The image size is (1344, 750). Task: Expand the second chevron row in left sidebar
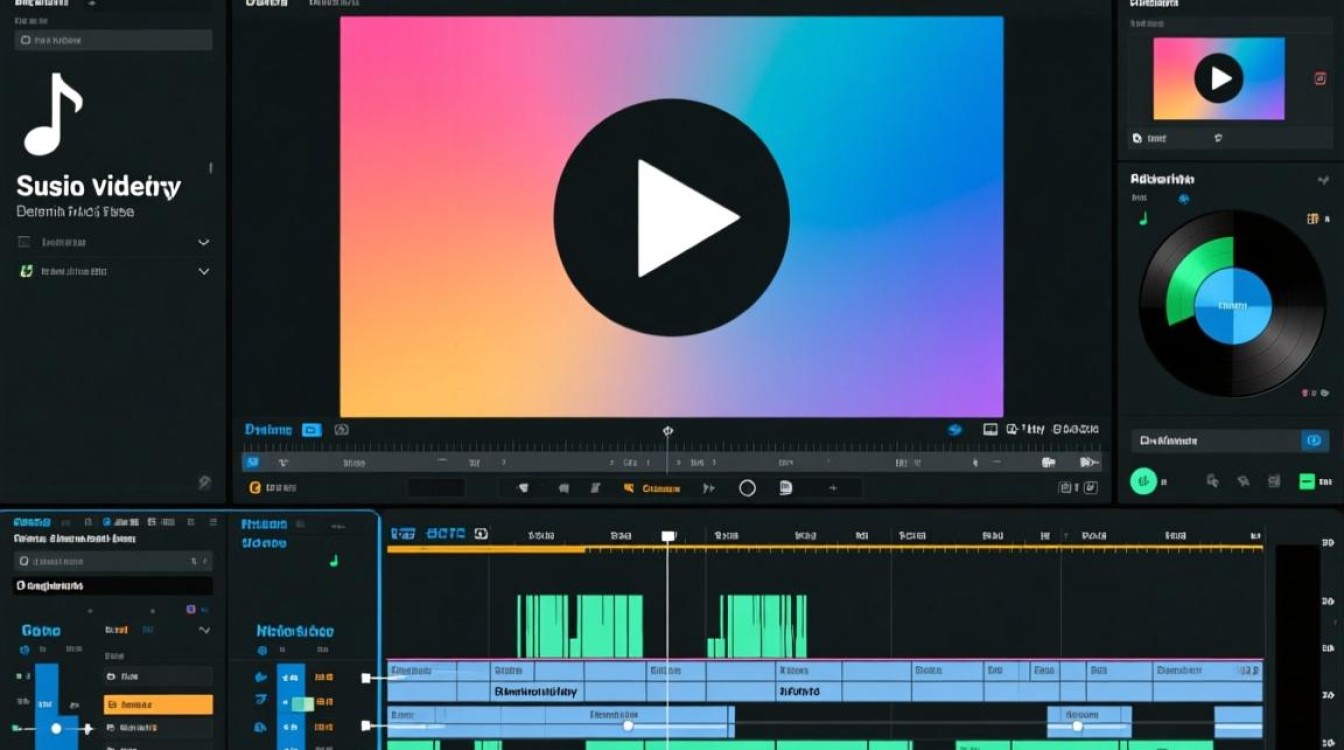coord(204,271)
